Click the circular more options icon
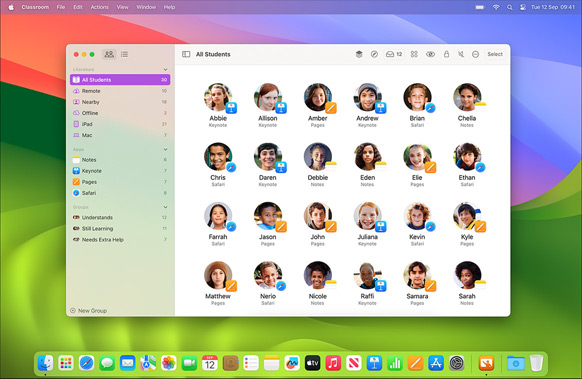The height and width of the screenshot is (379, 582). (x=475, y=54)
